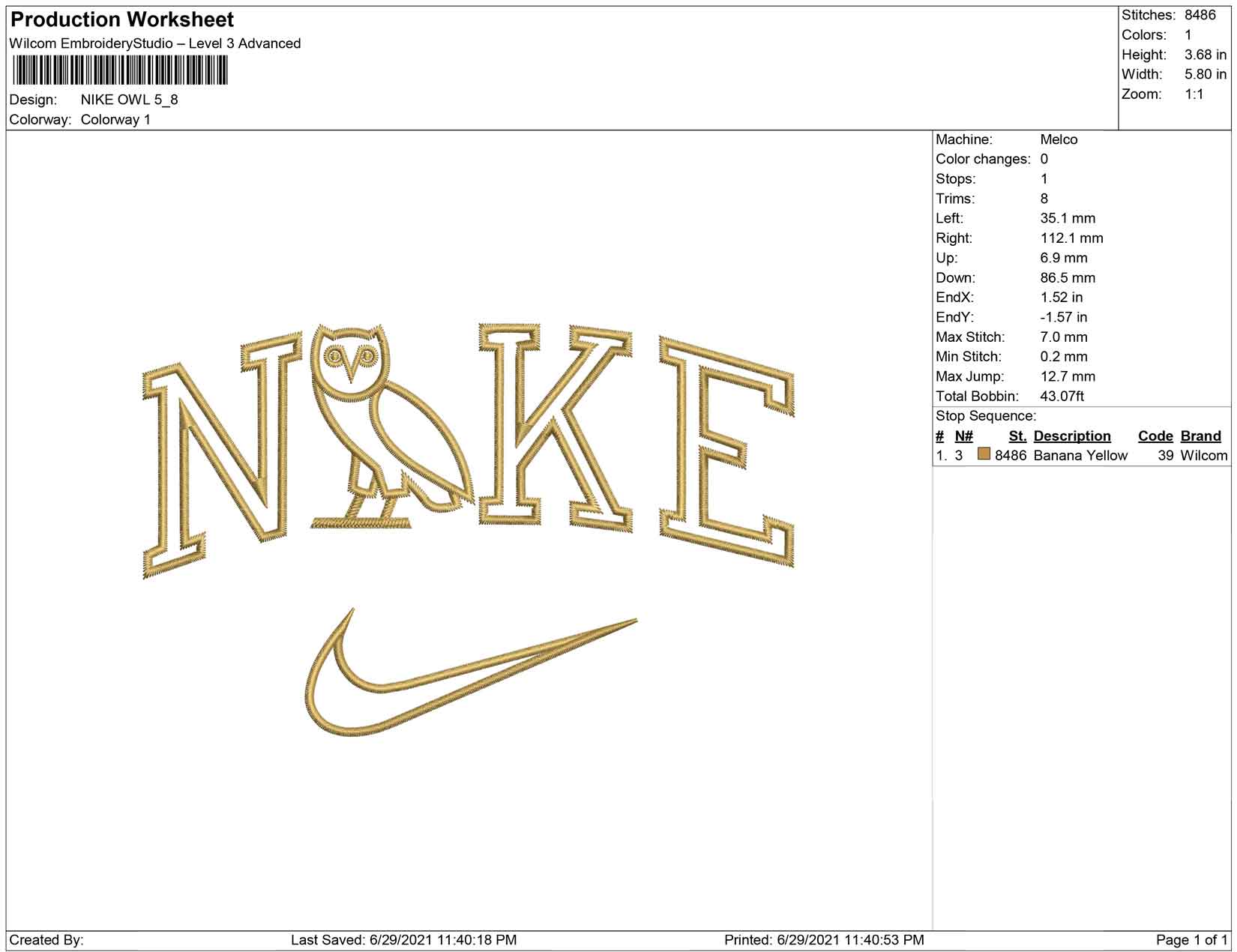This screenshot has height=952, width=1237.
Task: Click the swoosh shape in the design preview
Action: (471, 672)
